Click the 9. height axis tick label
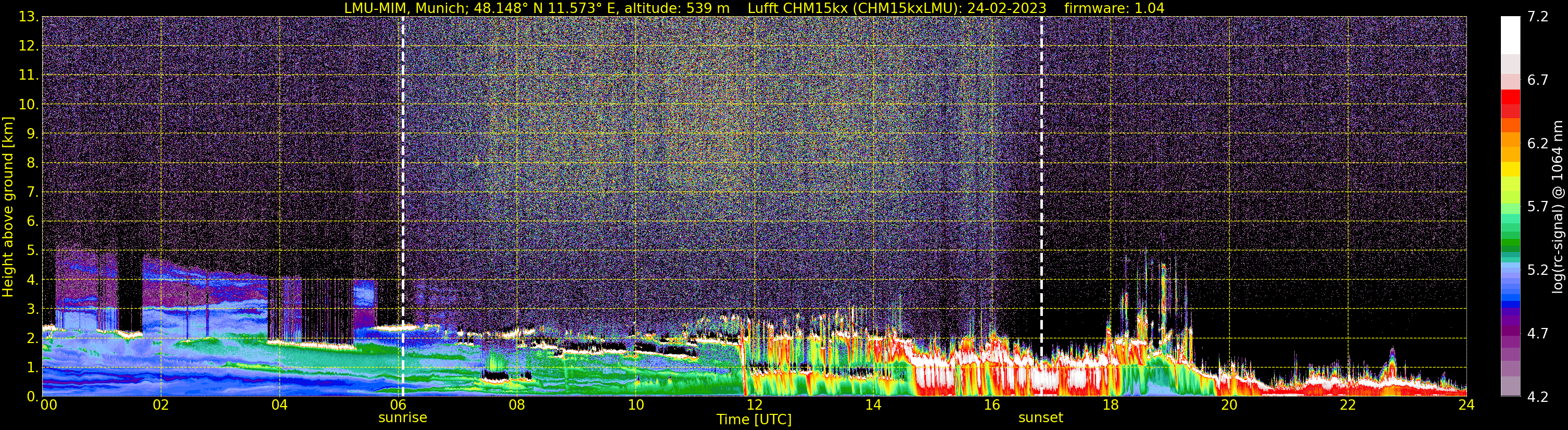 (x=32, y=134)
